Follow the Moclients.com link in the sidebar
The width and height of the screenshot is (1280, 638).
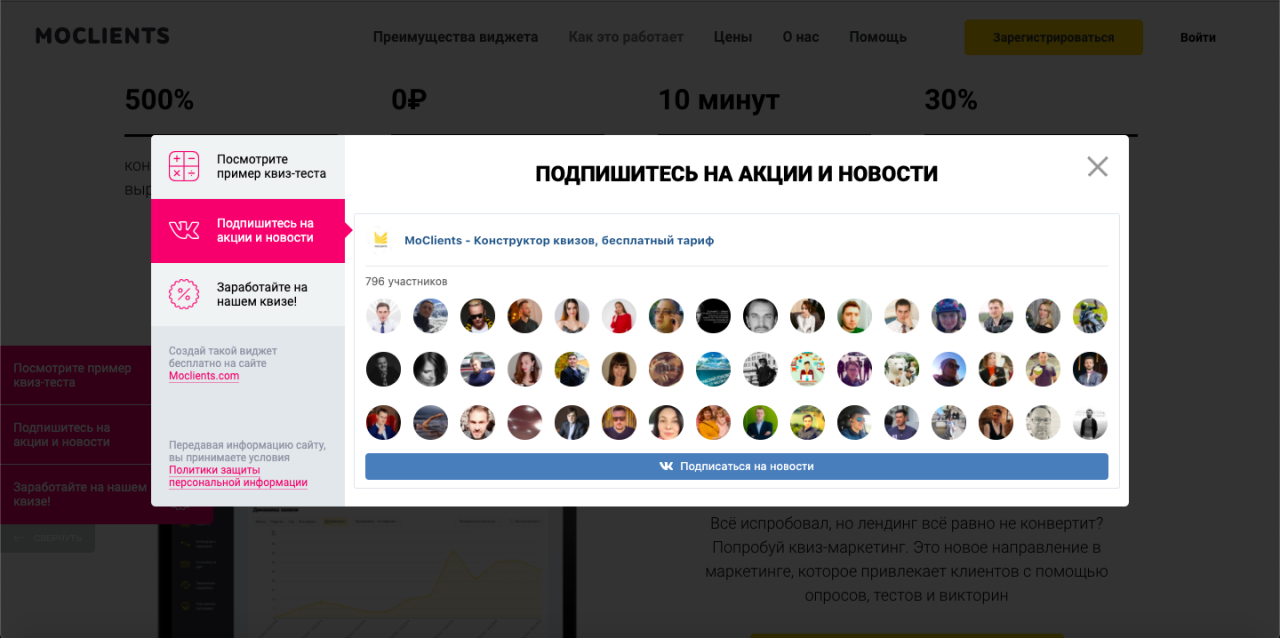coord(204,376)
